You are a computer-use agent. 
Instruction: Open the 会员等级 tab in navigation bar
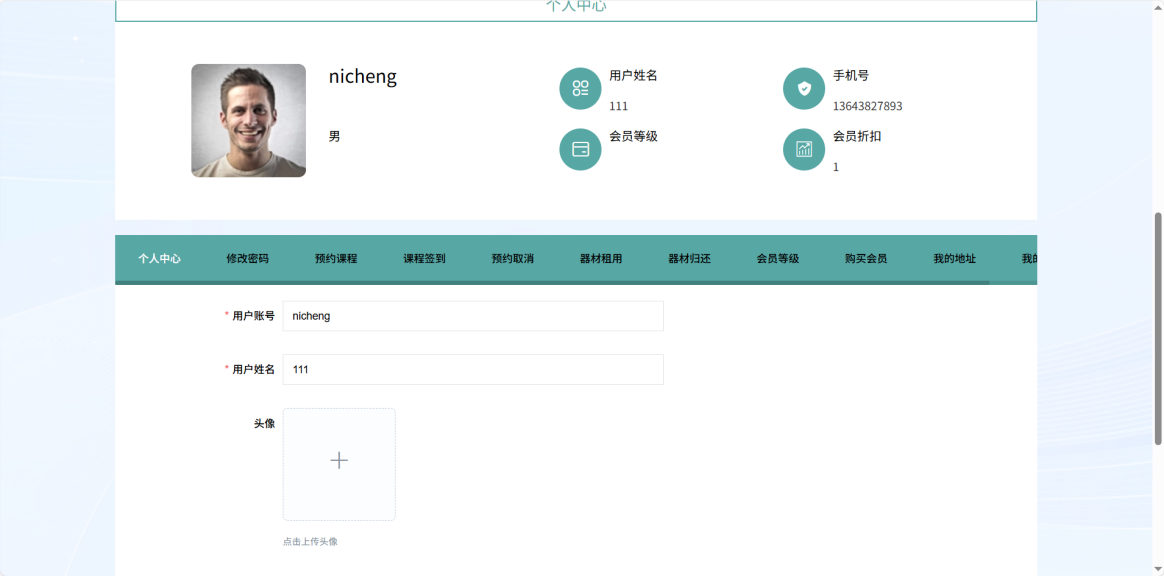click(x=778, y=259)
